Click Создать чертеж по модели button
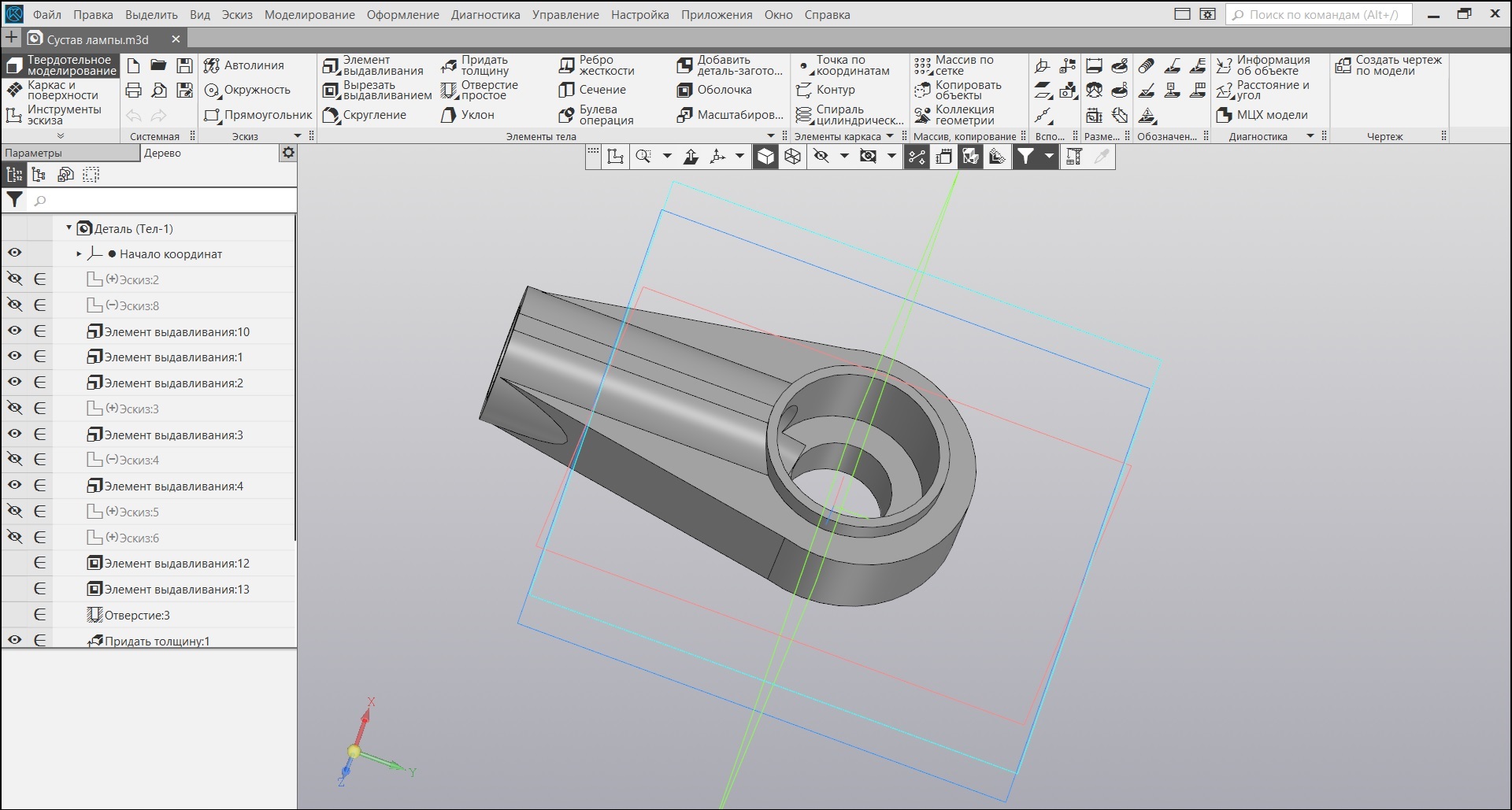The image size is (1512, 810). click(1389, 65)
